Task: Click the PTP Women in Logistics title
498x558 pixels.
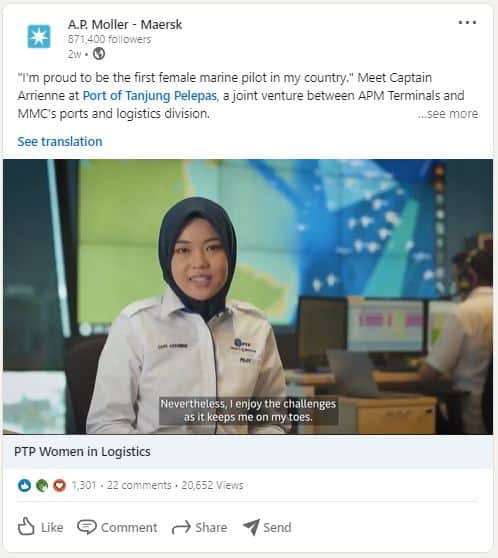Action: [82, 452]
